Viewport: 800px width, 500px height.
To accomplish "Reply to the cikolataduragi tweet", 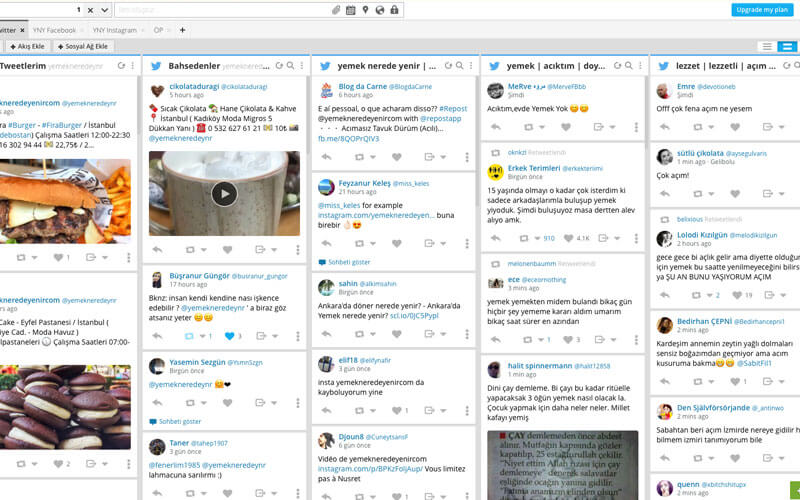I will tap(157, 249).
